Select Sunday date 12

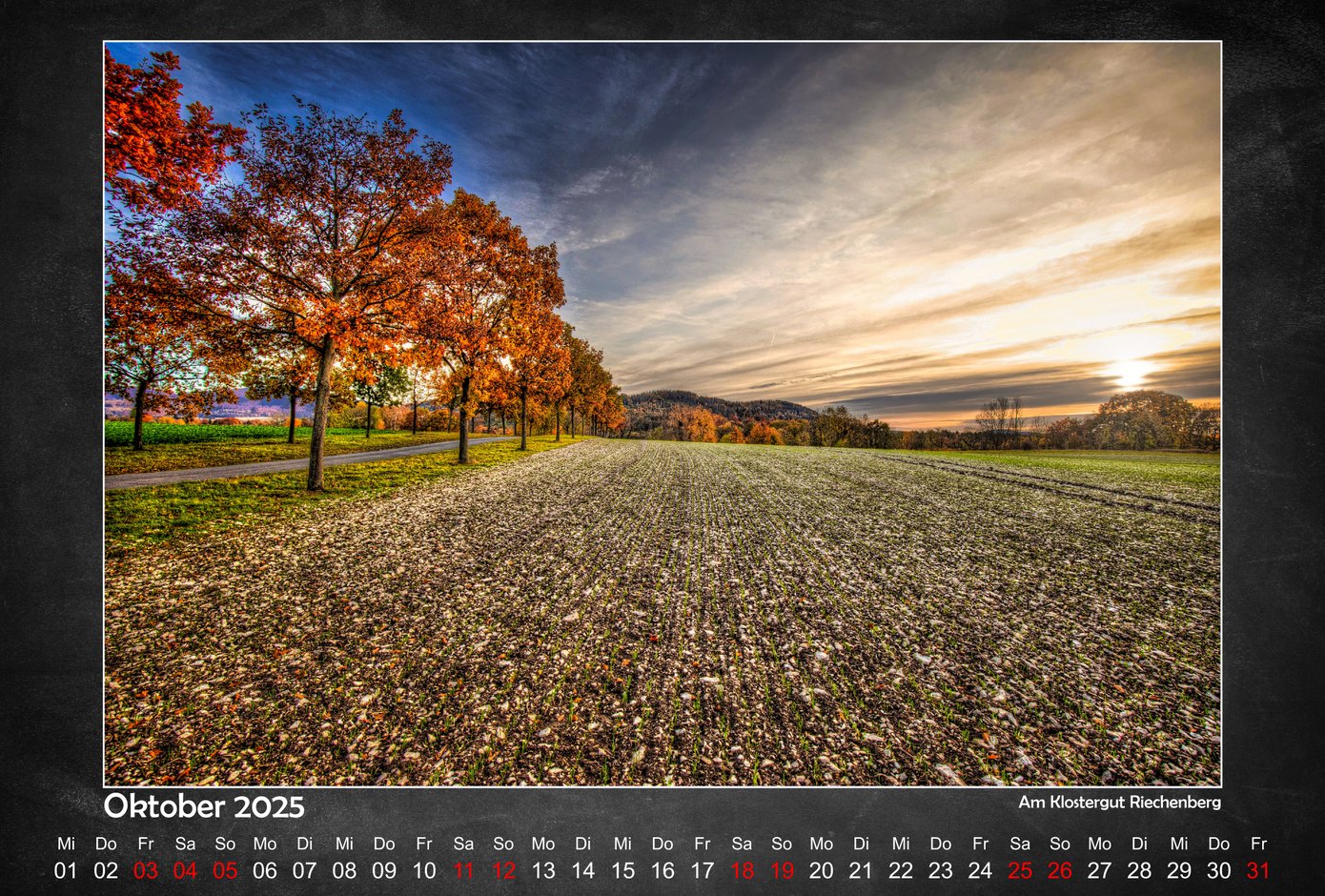point(503,870)
